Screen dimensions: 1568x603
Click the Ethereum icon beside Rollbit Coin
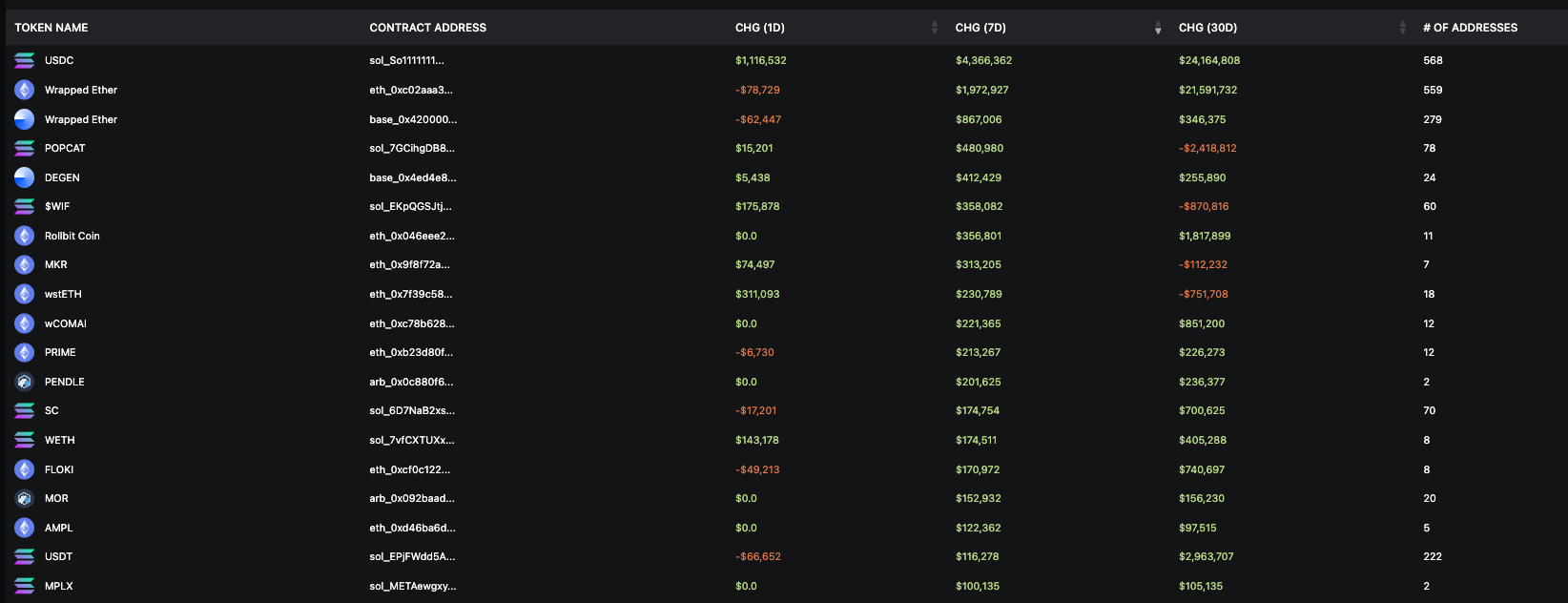pyautogui.click(x=25, y=236)
